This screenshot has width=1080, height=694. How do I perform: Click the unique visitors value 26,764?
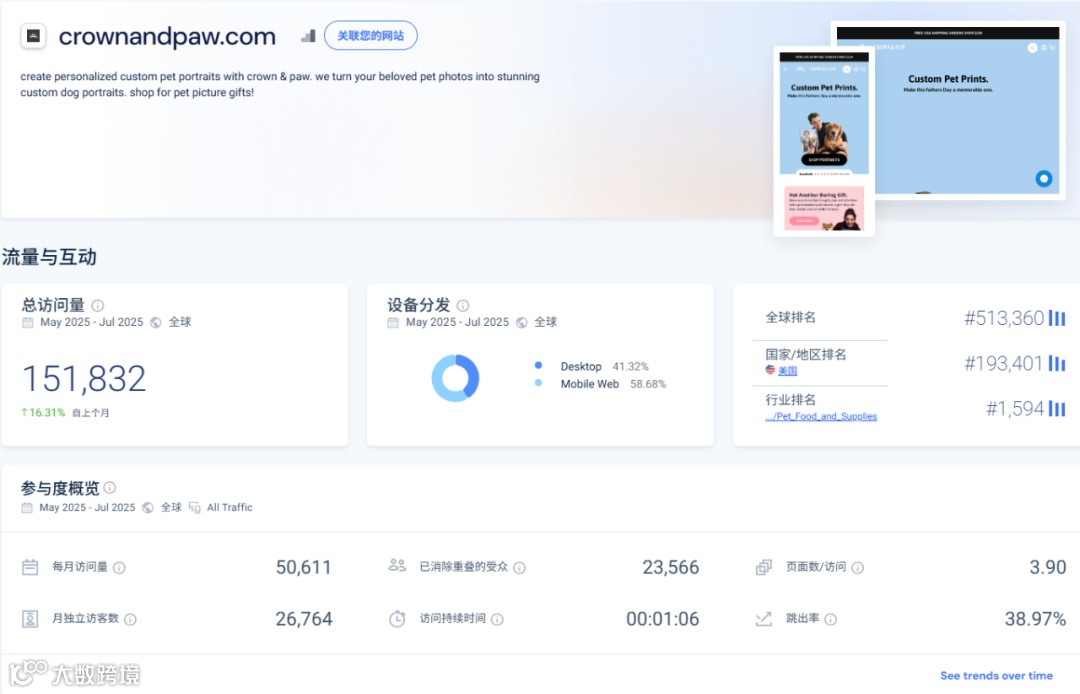[x=304, y=619]
